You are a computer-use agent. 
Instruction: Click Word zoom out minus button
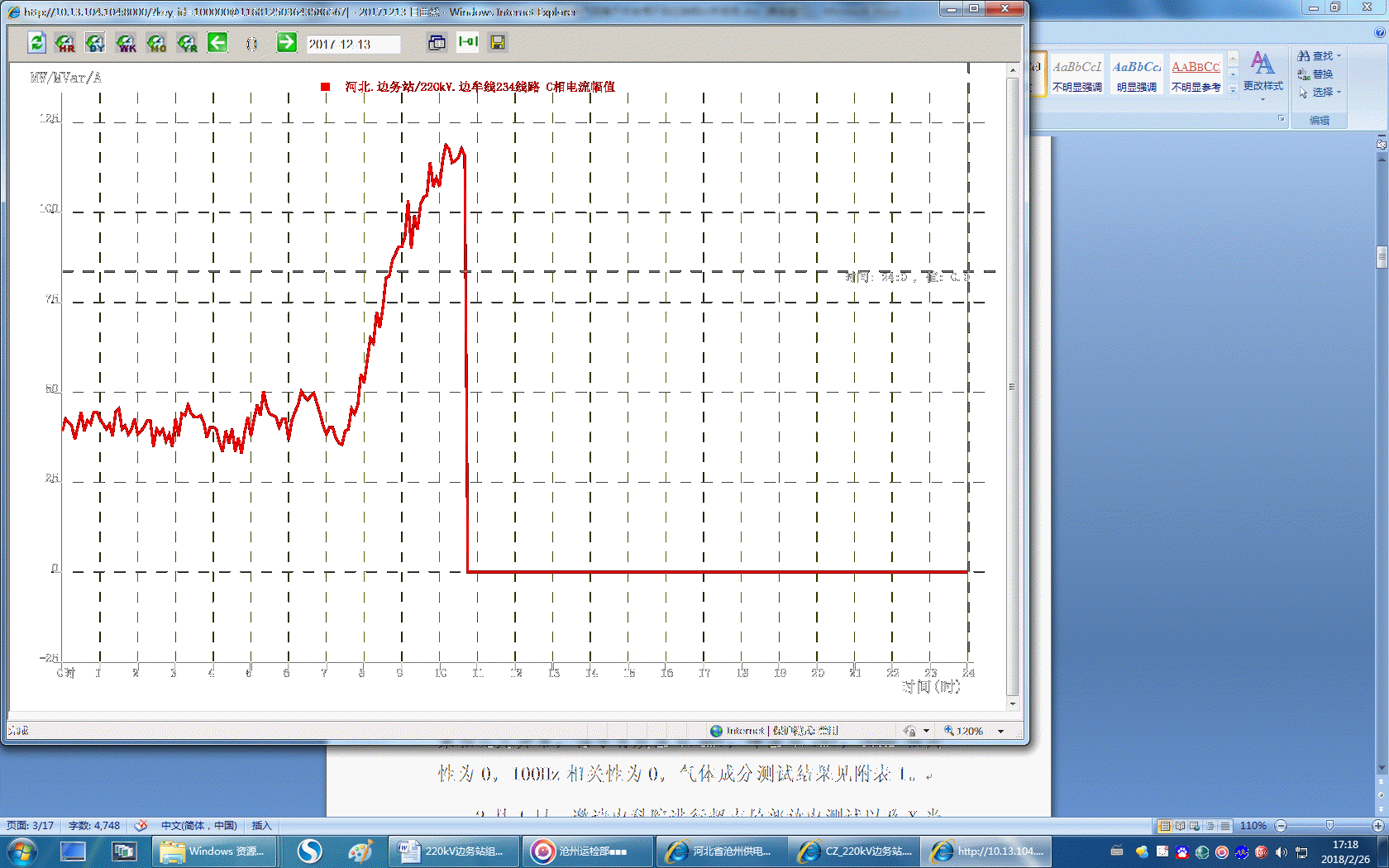[x=1281, y=826]
